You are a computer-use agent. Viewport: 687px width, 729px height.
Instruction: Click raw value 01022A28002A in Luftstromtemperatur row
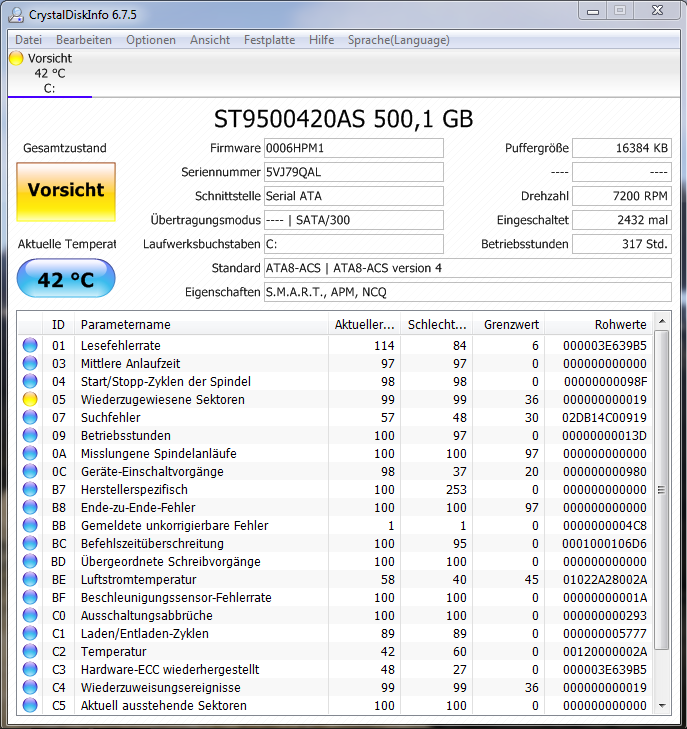[x=604, y=580]
